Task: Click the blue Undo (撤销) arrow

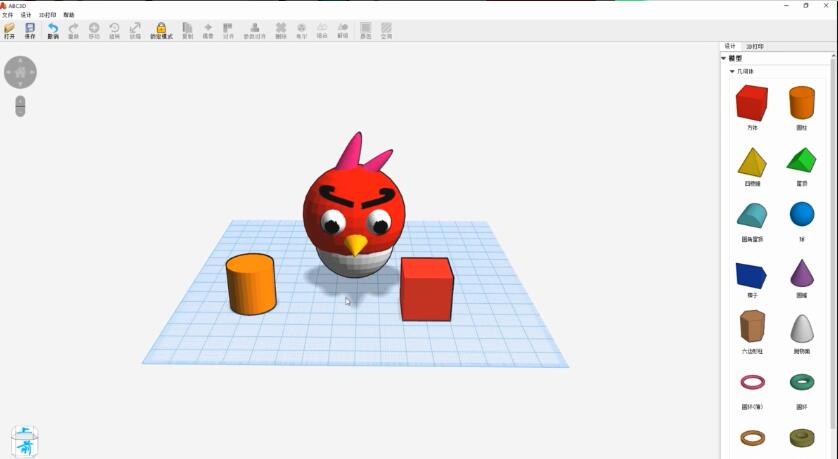Action: 53,28
